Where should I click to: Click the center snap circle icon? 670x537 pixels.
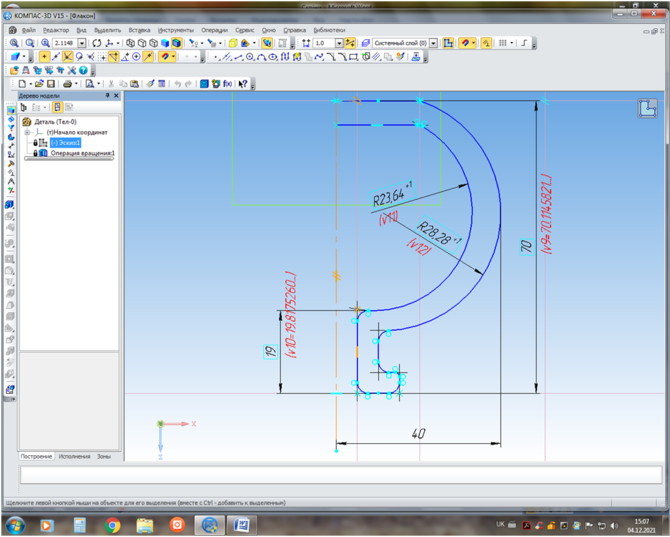click(x=136, y=57)
